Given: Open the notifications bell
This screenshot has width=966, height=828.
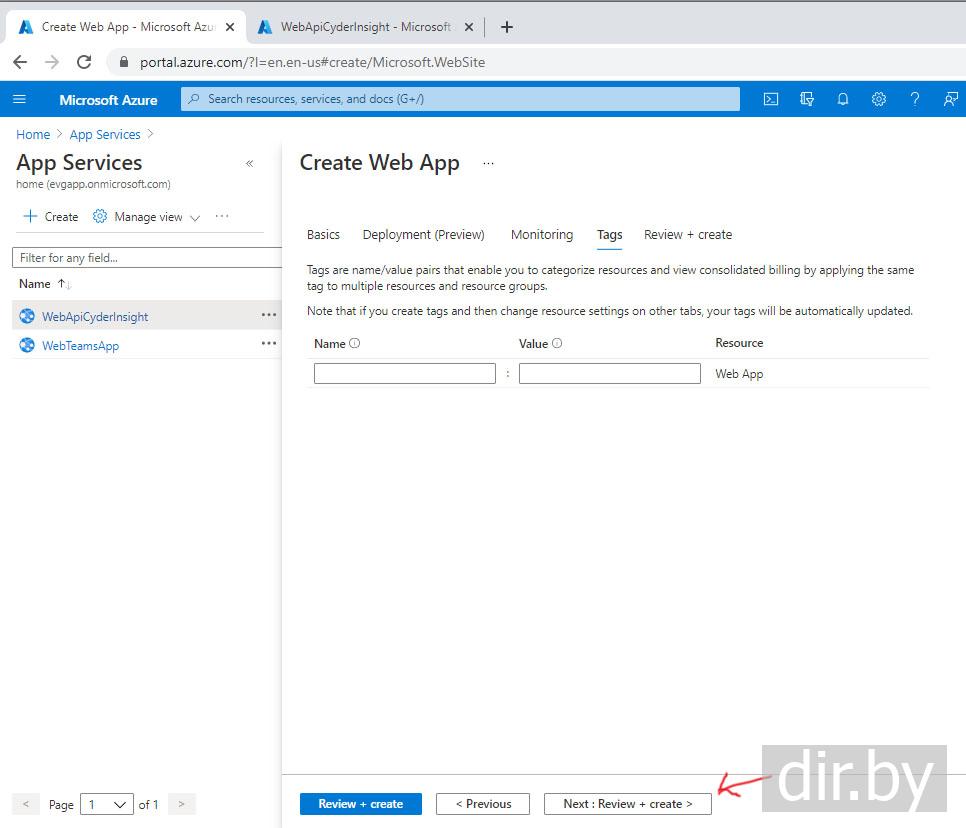Looking at the screenshot, I should click(843, 99).
